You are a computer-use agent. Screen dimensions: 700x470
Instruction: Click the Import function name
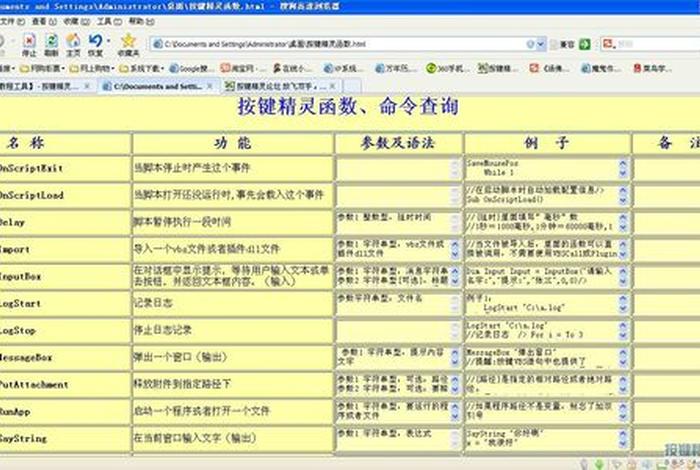click(15, 250)
